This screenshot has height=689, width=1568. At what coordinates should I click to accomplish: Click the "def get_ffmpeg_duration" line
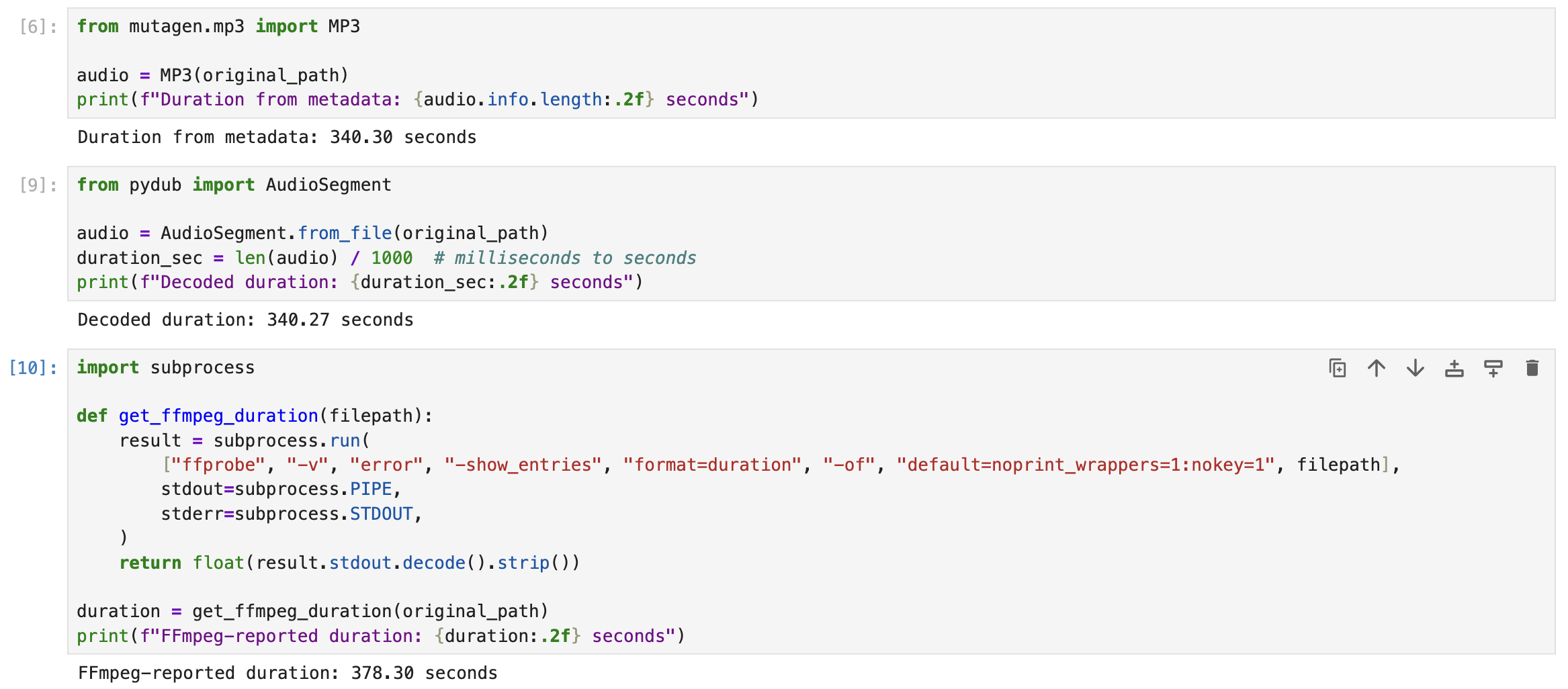click(255, 416)
